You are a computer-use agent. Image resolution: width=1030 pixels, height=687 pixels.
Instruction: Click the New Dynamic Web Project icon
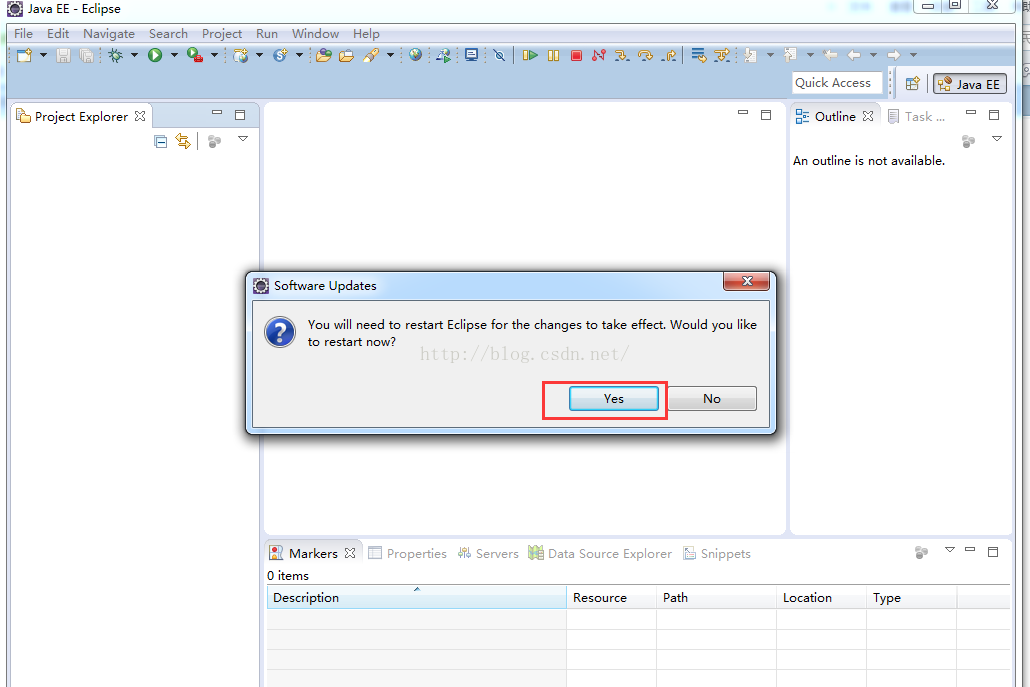[241, 55]
